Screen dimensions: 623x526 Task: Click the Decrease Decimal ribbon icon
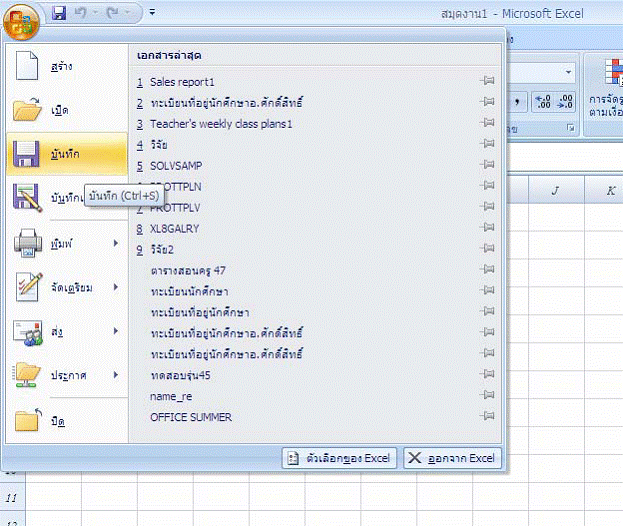pos(565,102)
